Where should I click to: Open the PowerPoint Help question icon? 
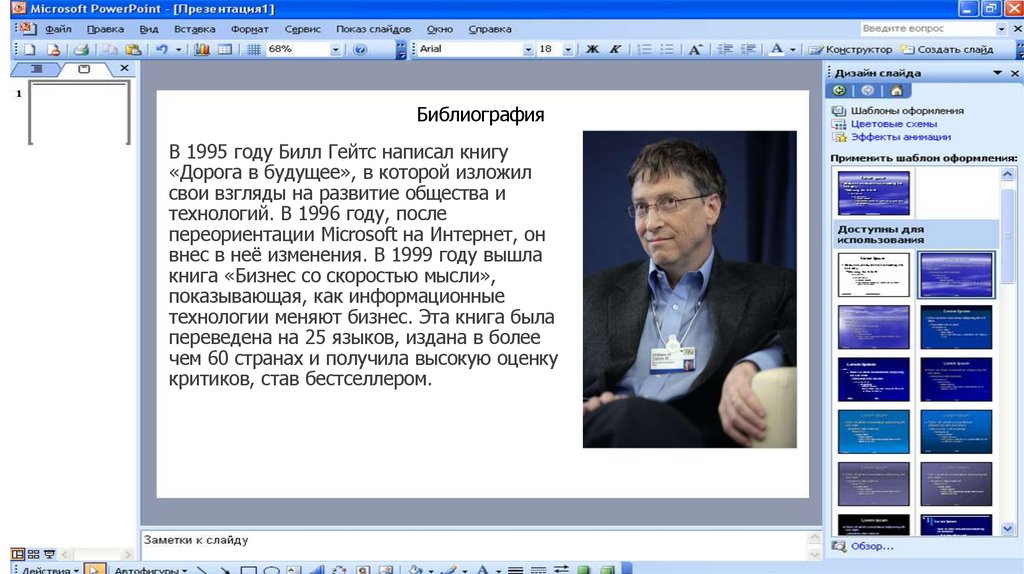(x=359, y=50)
